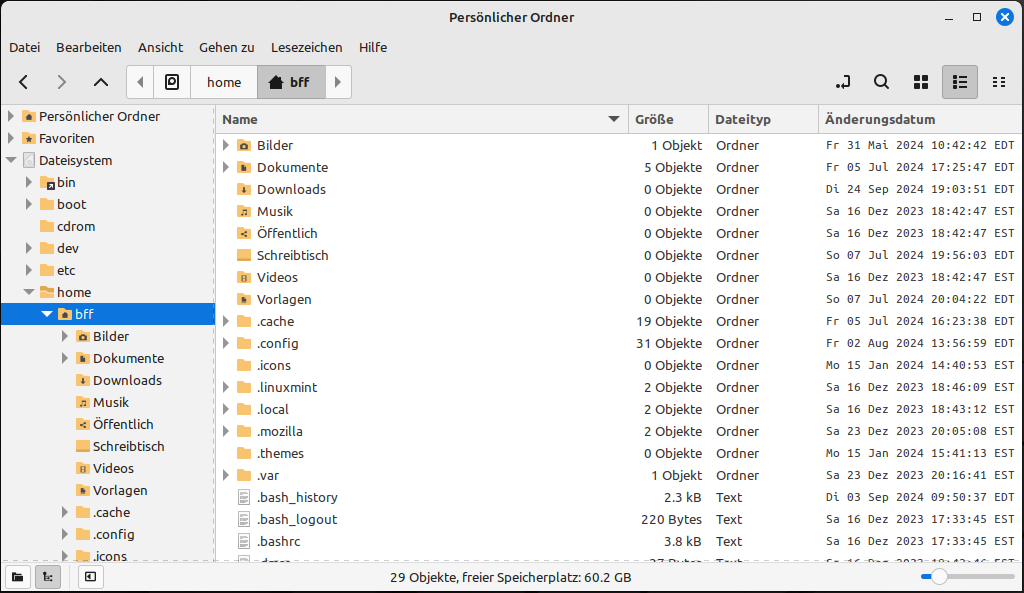Click the bff path bar button
The width and height of the screenshot is (1024, 593).
(291, 82)
